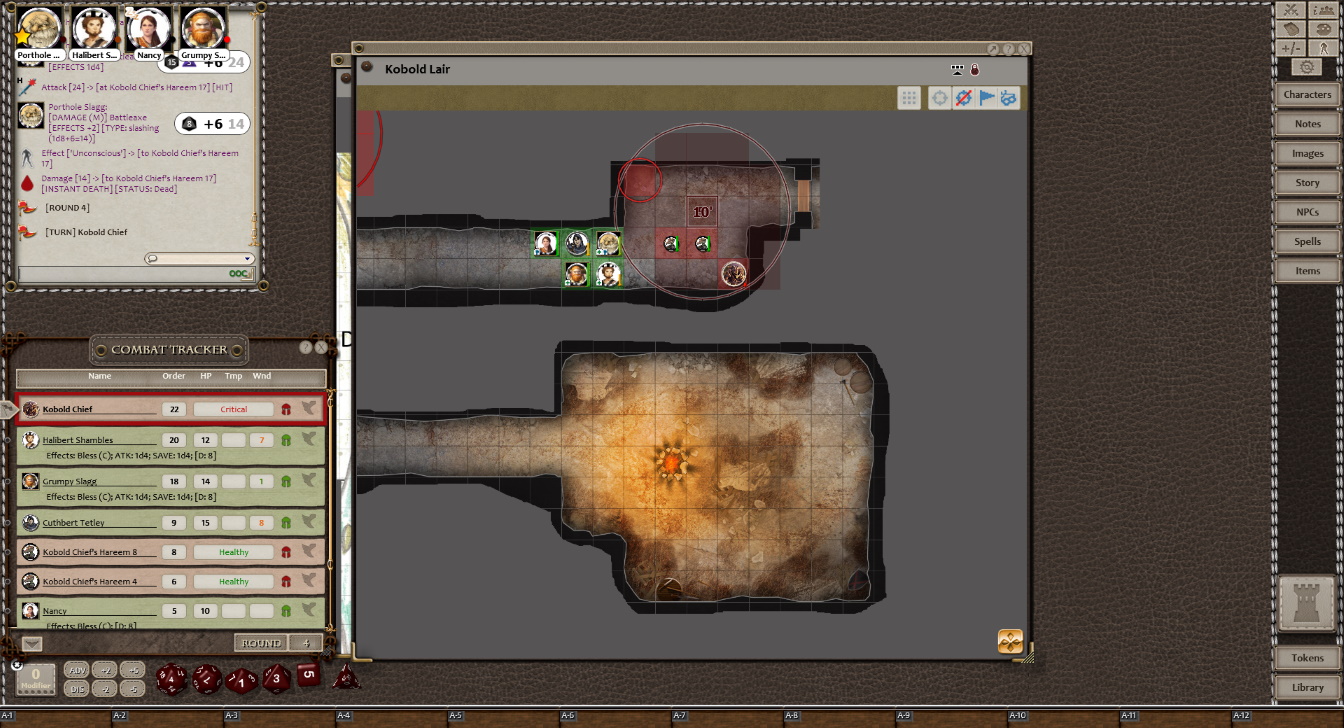Click the pop-out arrow on Kobold Lair window

(x=993, y=49)
